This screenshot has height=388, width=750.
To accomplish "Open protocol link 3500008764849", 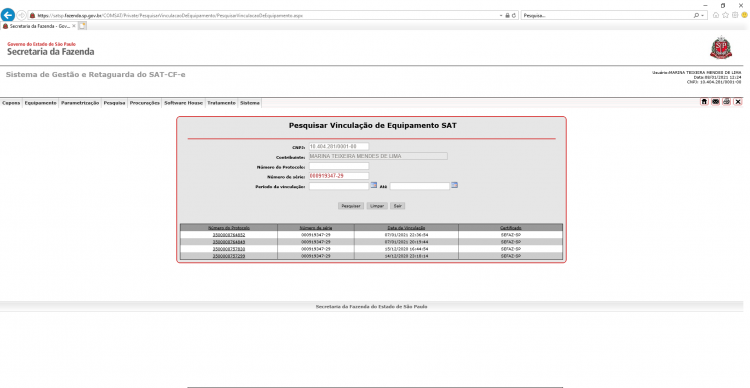I will click(x=229, y=242).
